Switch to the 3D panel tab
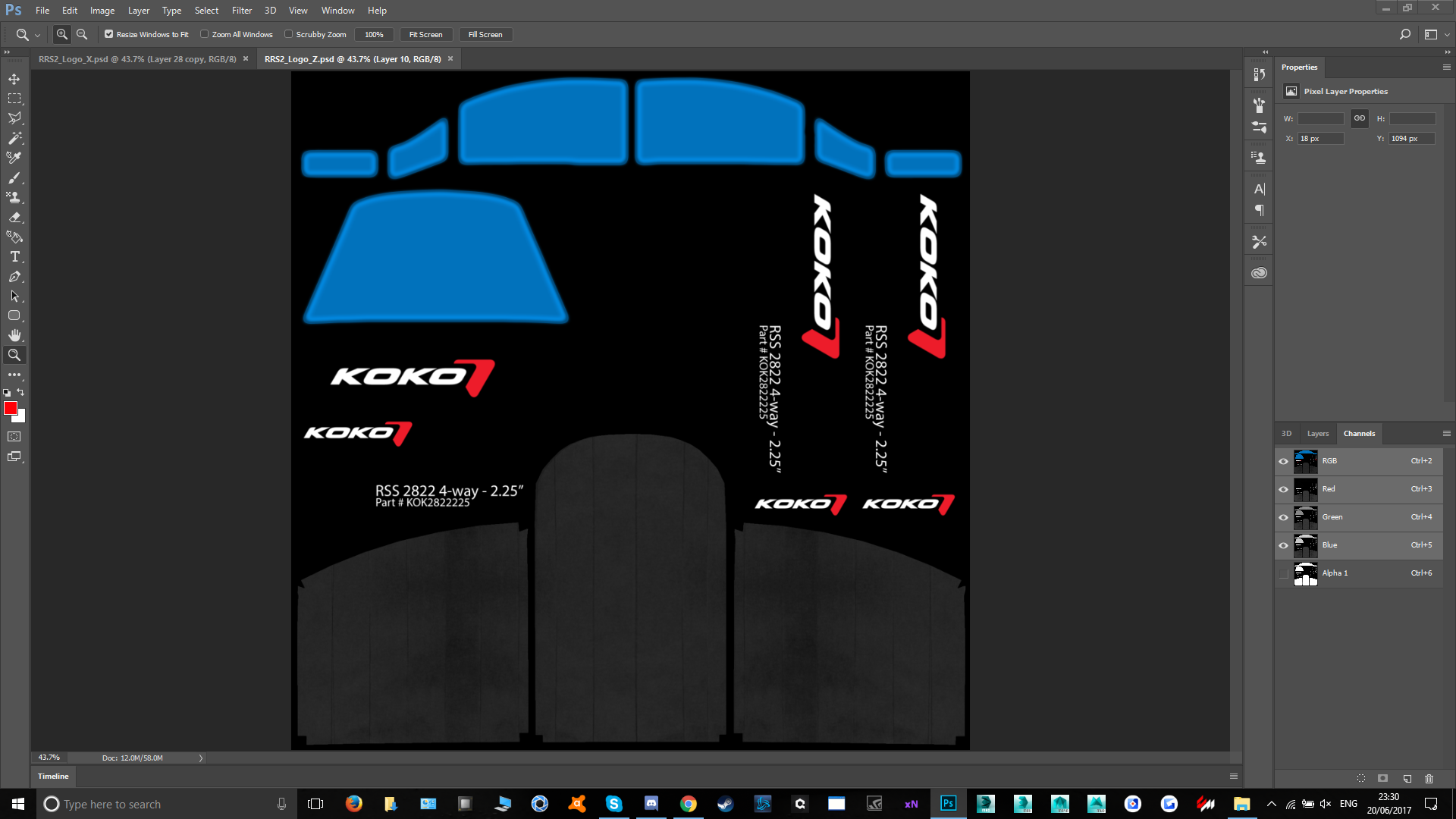Screen dimensions: 1456x819 [x=1286, y=434]
